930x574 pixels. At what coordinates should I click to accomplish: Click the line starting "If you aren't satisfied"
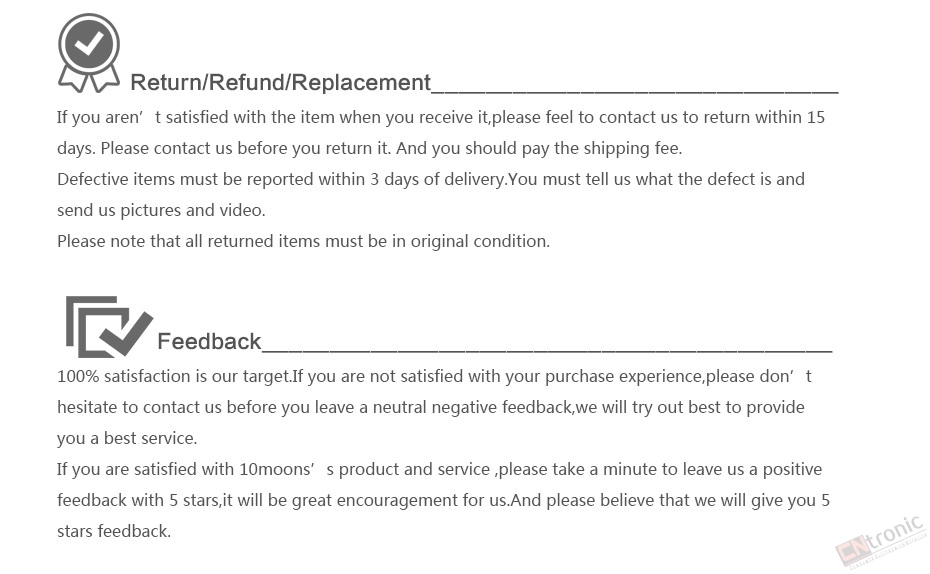440,118
